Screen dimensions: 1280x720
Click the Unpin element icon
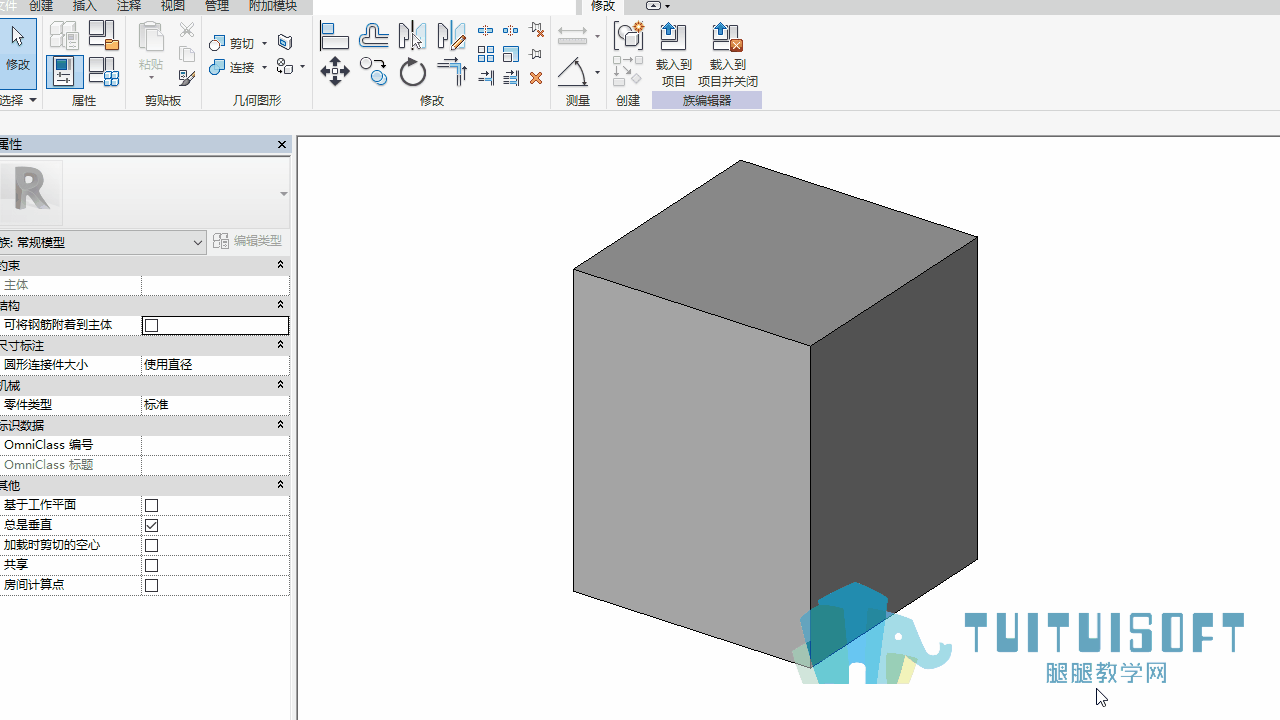coord(536,30)
